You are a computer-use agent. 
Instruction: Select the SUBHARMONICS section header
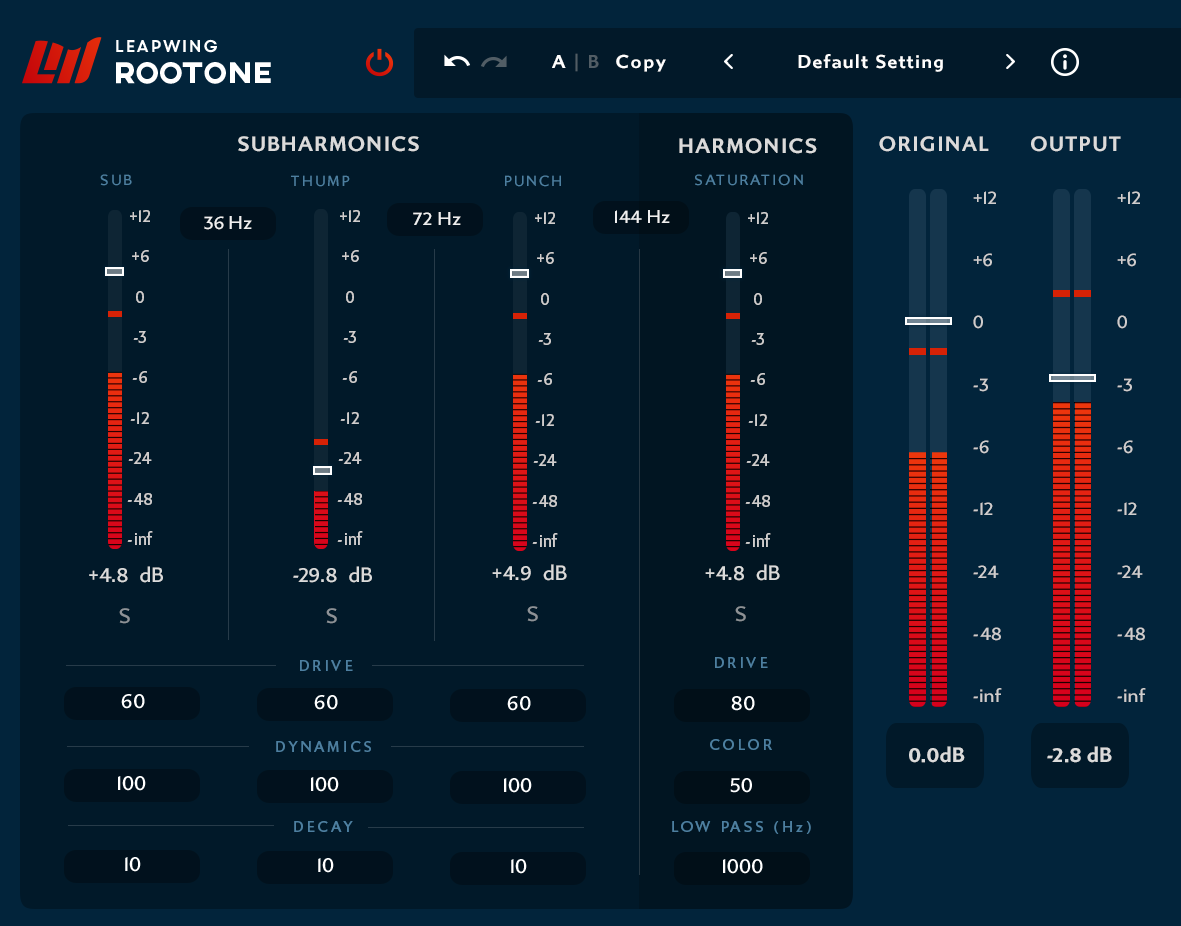click(x=328, y=144)
